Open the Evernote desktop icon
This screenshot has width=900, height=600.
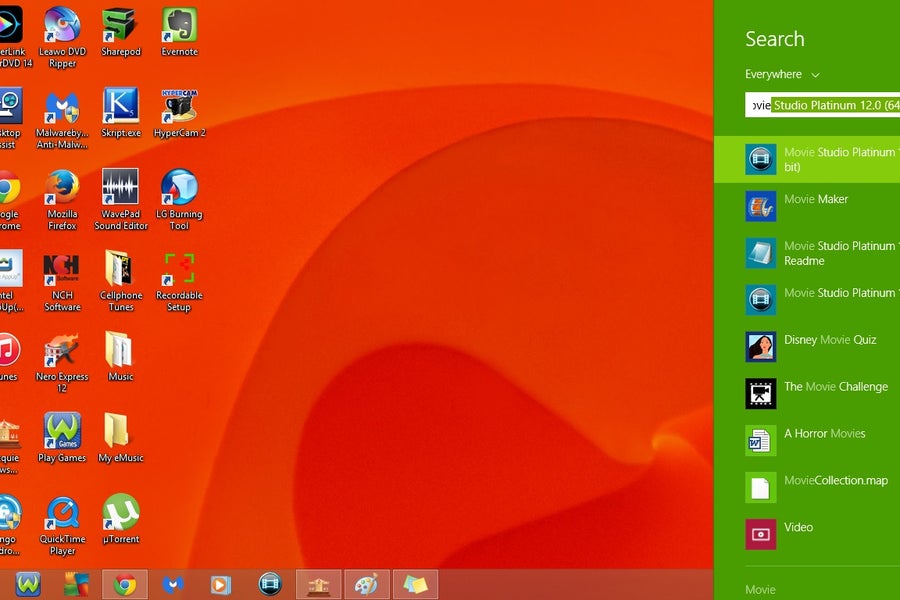pos(179,31)
